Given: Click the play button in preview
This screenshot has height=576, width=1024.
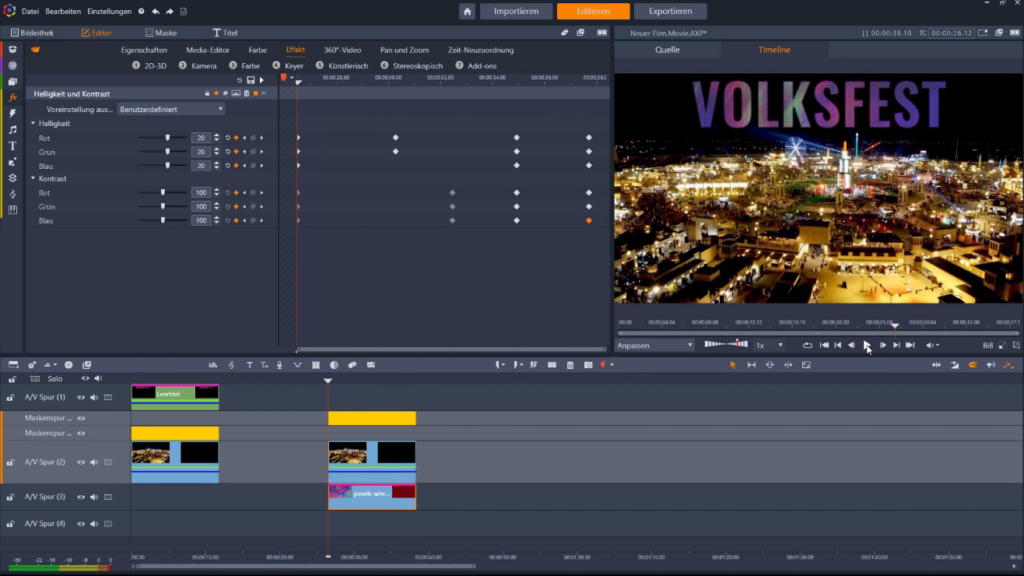Looking at the screenshot, I should click(x=867, y=345).
